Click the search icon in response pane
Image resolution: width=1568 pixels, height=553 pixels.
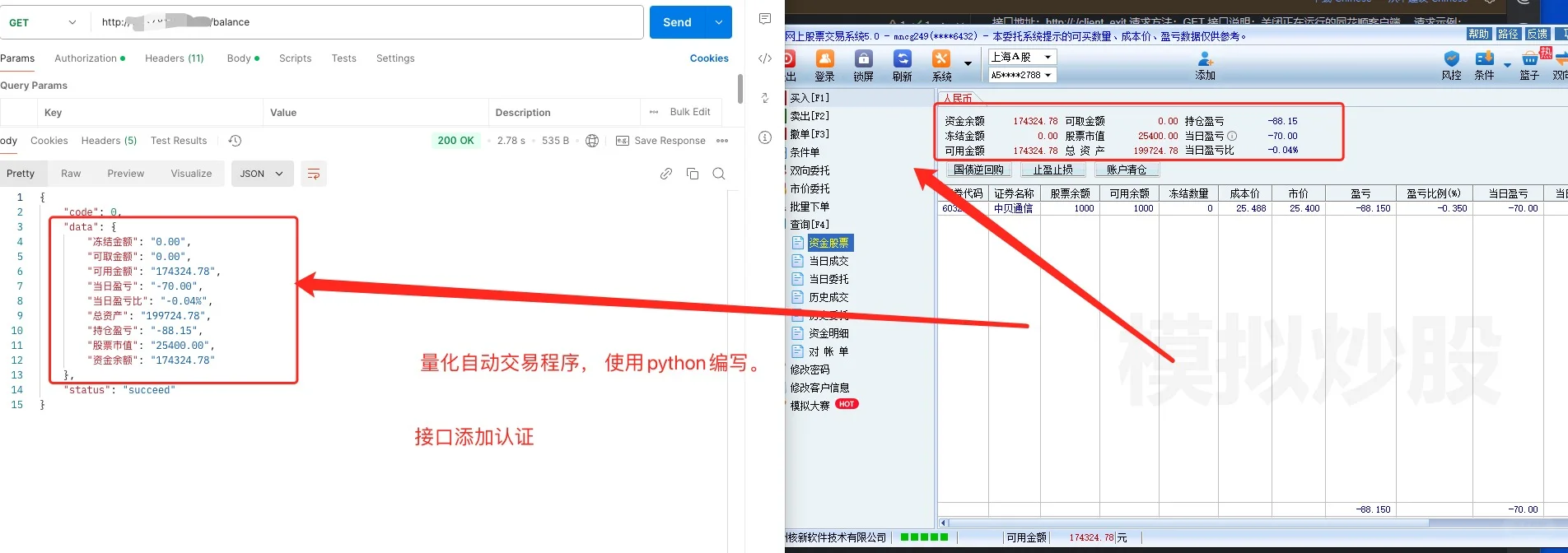(x=719, y=174)
